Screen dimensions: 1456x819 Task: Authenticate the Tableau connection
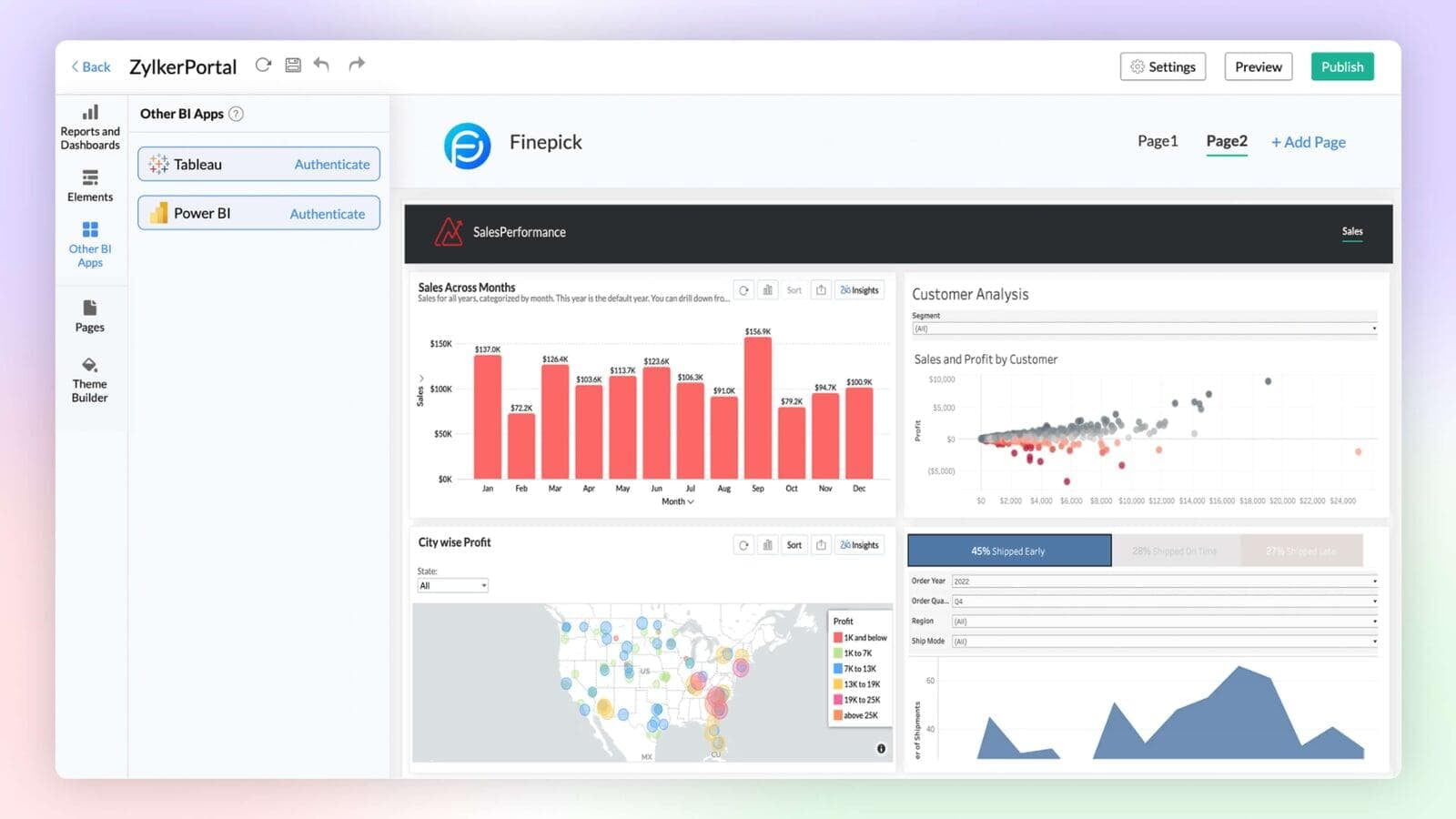tap(332, 165)
